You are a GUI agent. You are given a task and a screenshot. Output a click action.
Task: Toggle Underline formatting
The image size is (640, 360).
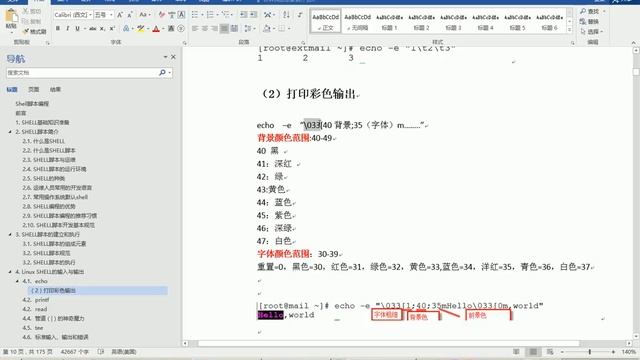[x=77, y=29]
